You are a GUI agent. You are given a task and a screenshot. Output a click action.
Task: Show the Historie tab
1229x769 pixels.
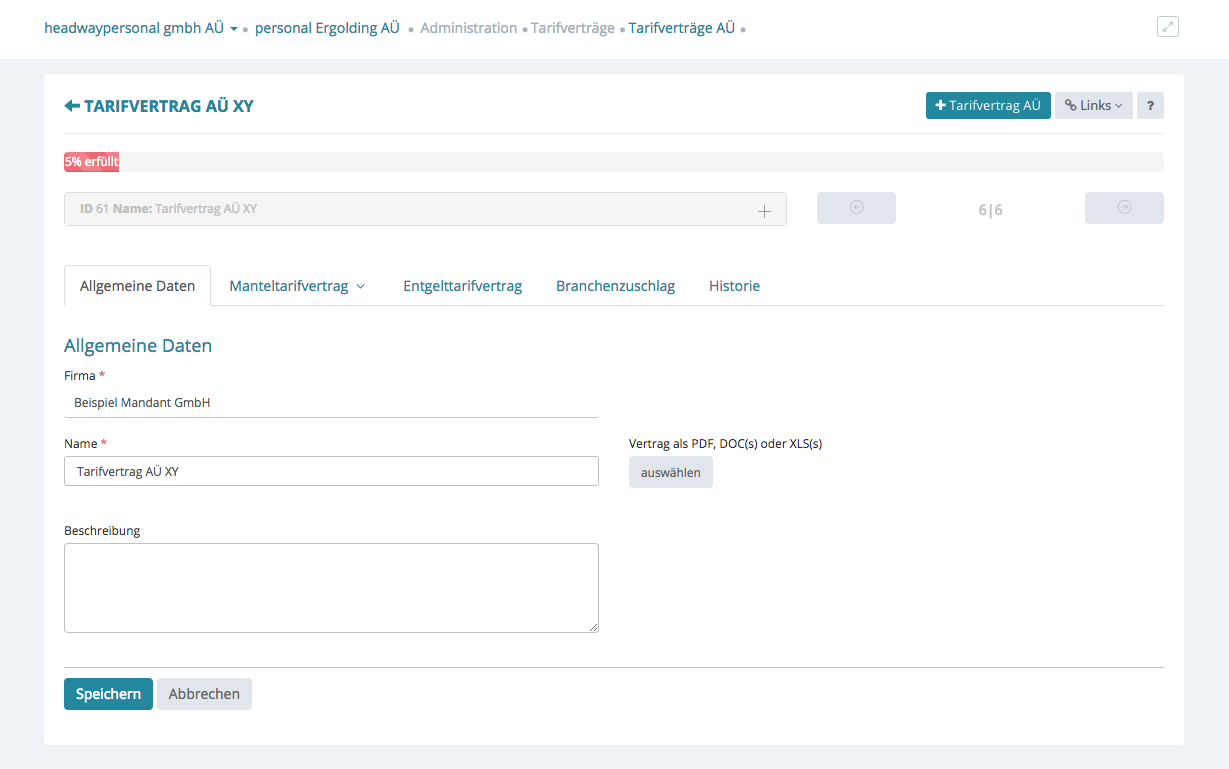[x=734, y=286]
